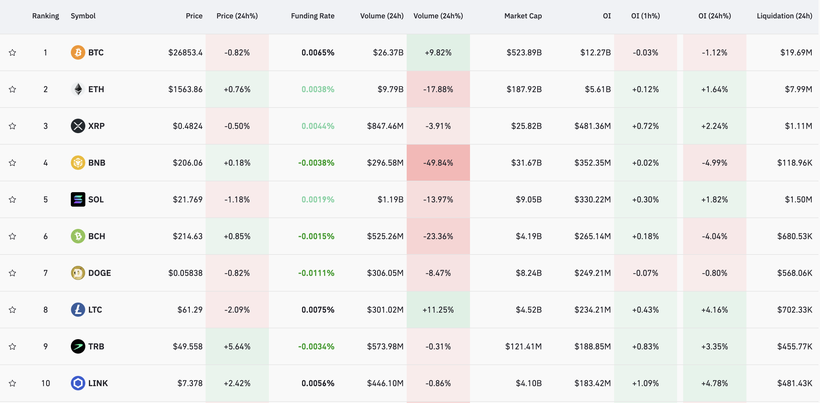Click the Chainlink (LINK) coin icon
The height and width of the screenshot is (403, 820).
pyautogui.click(x=78, y=383)
